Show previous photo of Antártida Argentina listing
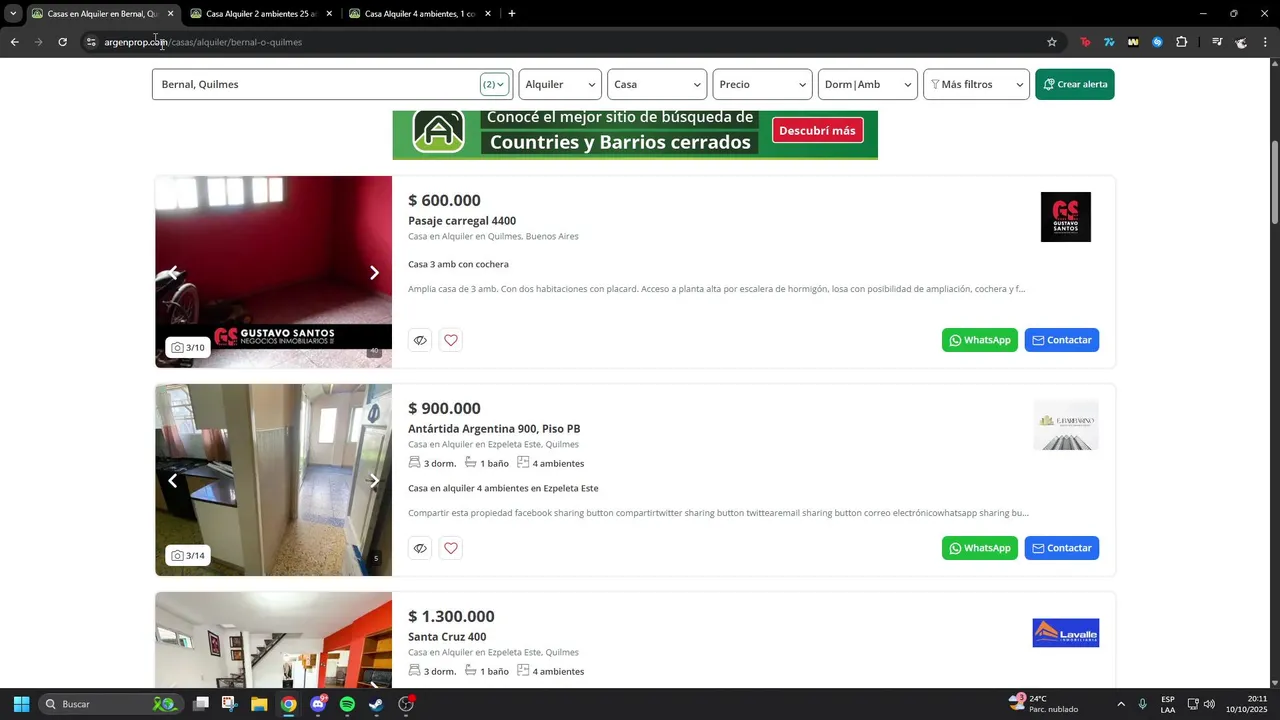Viewport: 1280px width, 720px height. pyautogui.click(x=173, y=480)
